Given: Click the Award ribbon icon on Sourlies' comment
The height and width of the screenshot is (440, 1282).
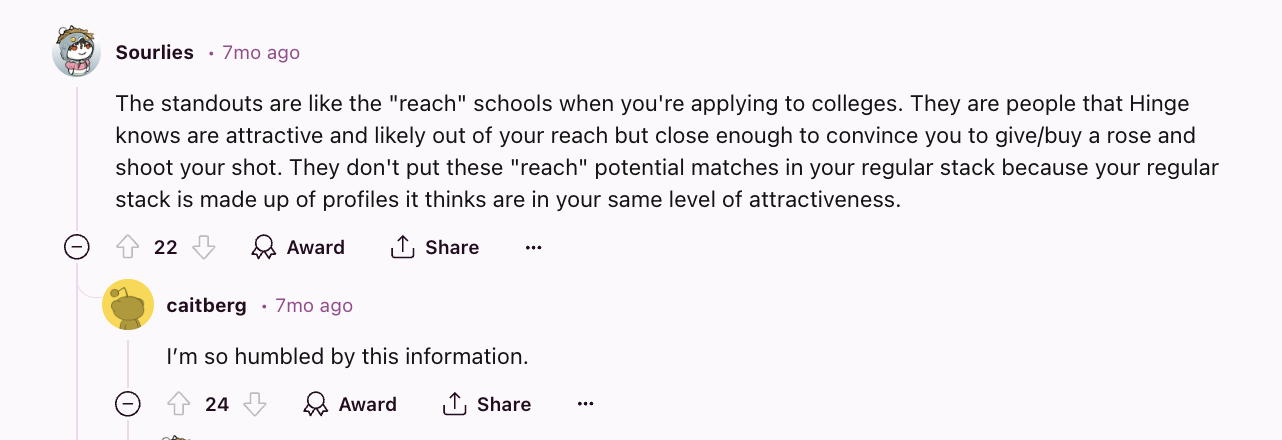Looking at the screenshot, I should click(x=264, y=247).
